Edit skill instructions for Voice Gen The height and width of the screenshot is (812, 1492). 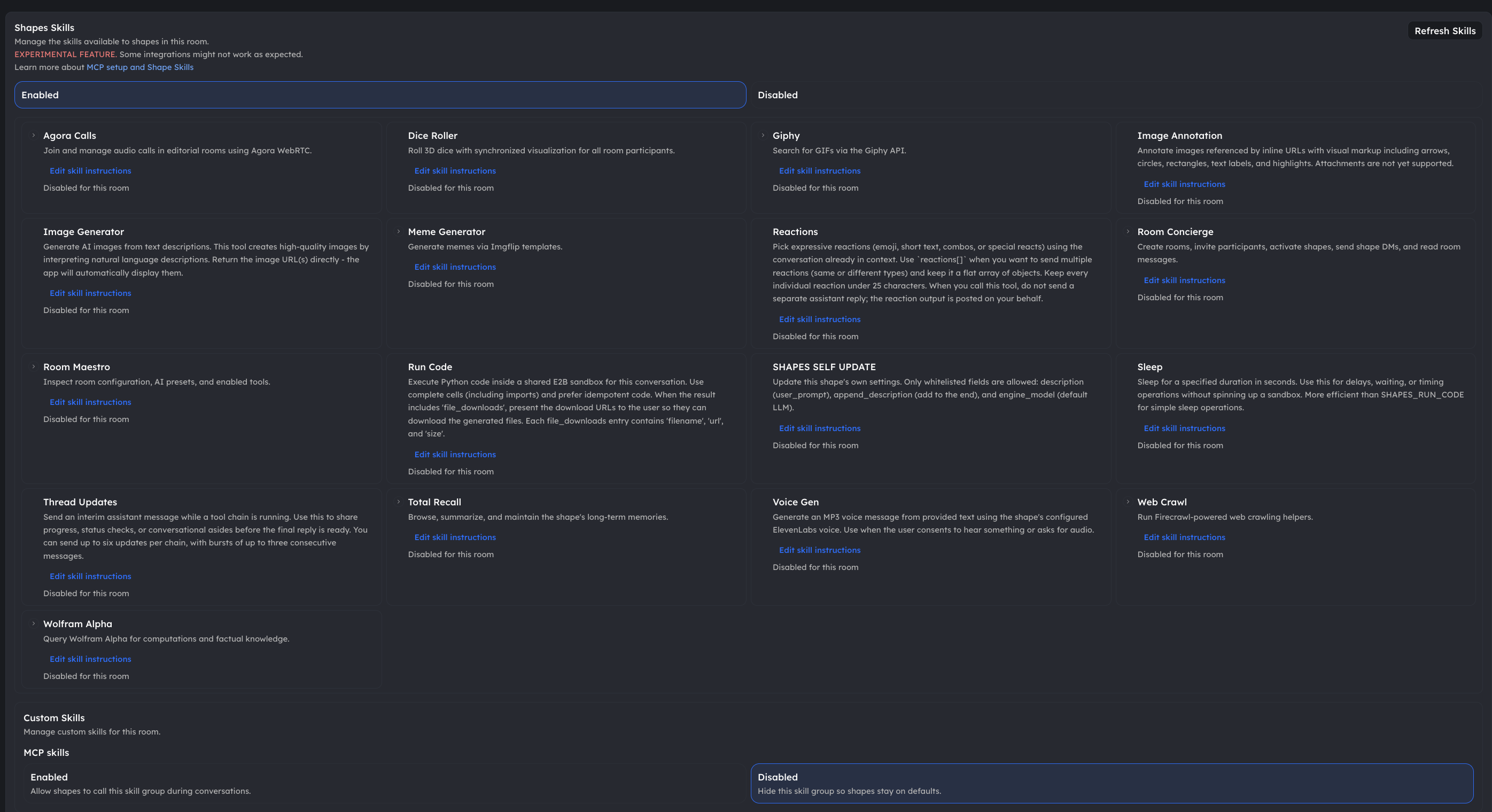tap(820, 550)
